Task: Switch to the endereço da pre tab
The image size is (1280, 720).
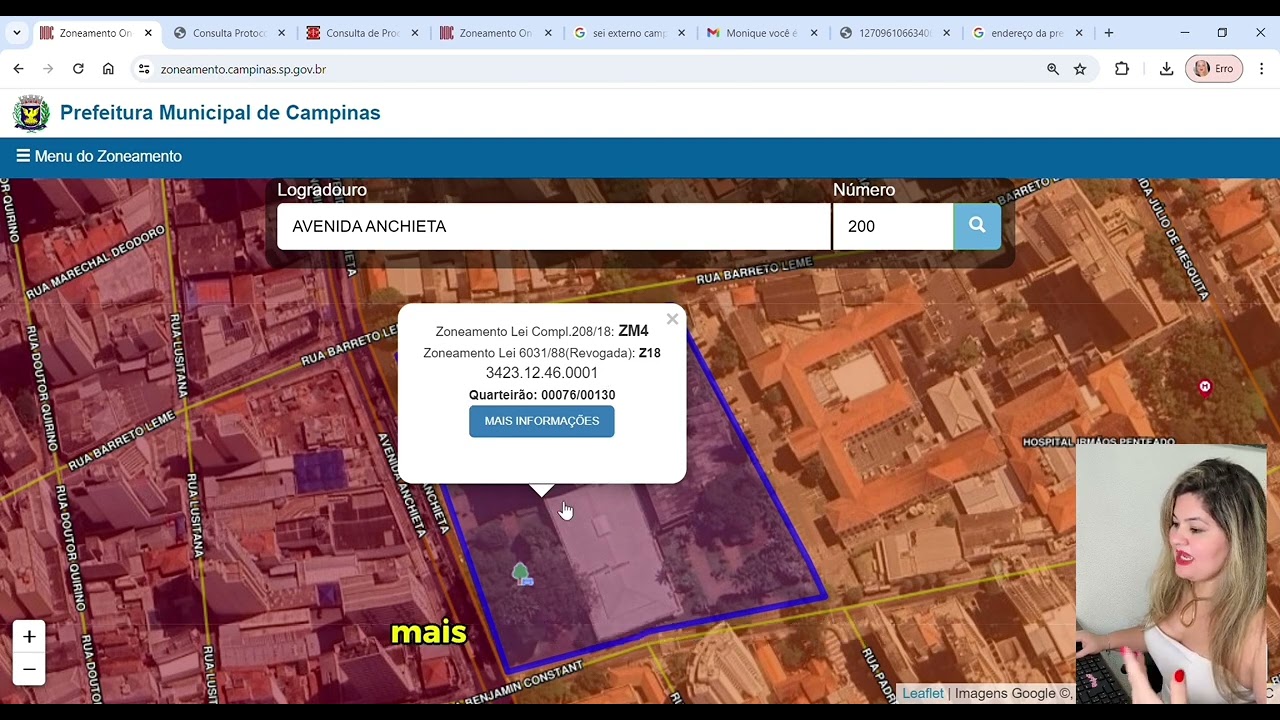Action: (x=1027, y=33)
